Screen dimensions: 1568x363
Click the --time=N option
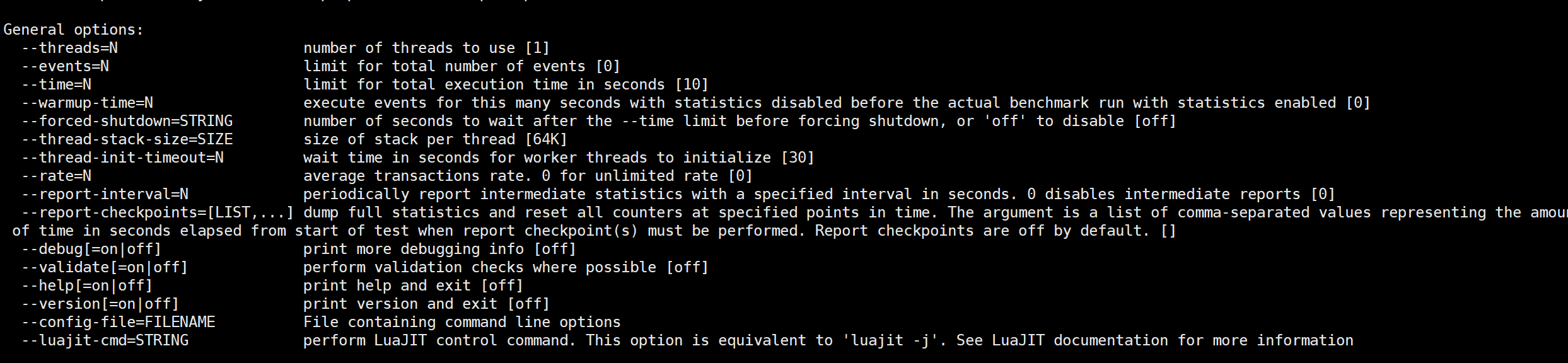point(56,84)
